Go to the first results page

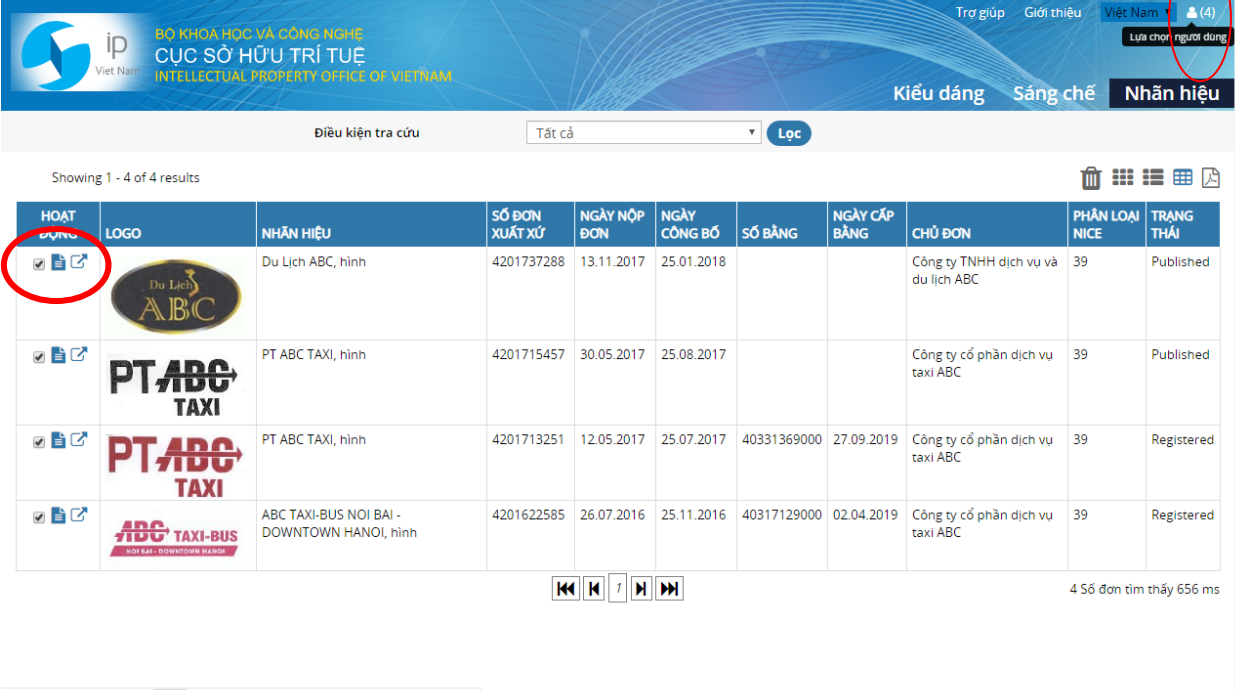tap(566, 589)
